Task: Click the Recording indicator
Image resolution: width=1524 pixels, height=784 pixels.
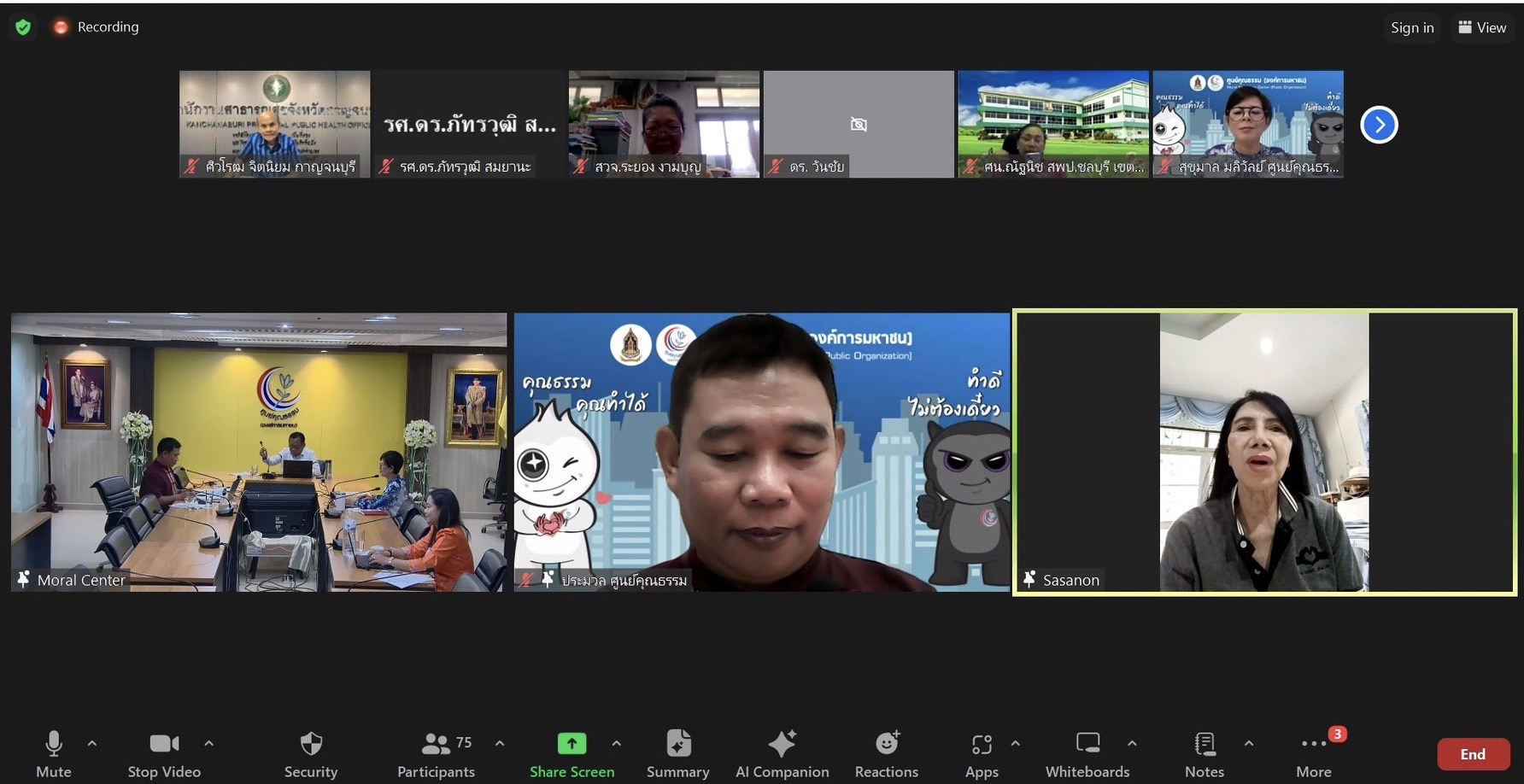Action: (x=96, y=27)
